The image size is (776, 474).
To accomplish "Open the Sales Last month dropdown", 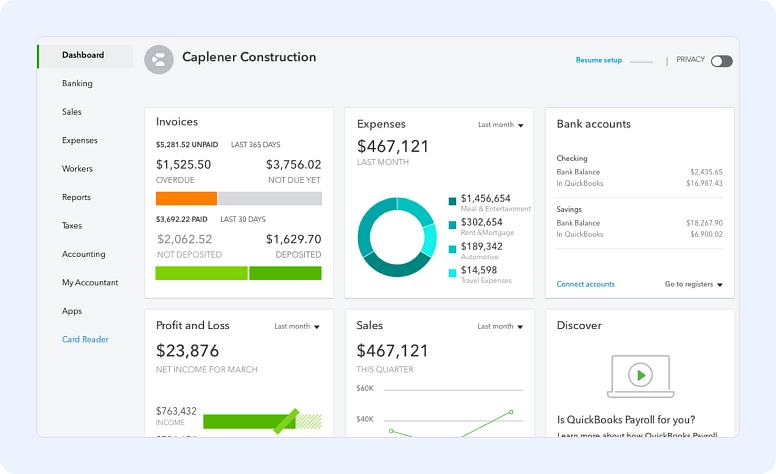I will pos(500,327).
